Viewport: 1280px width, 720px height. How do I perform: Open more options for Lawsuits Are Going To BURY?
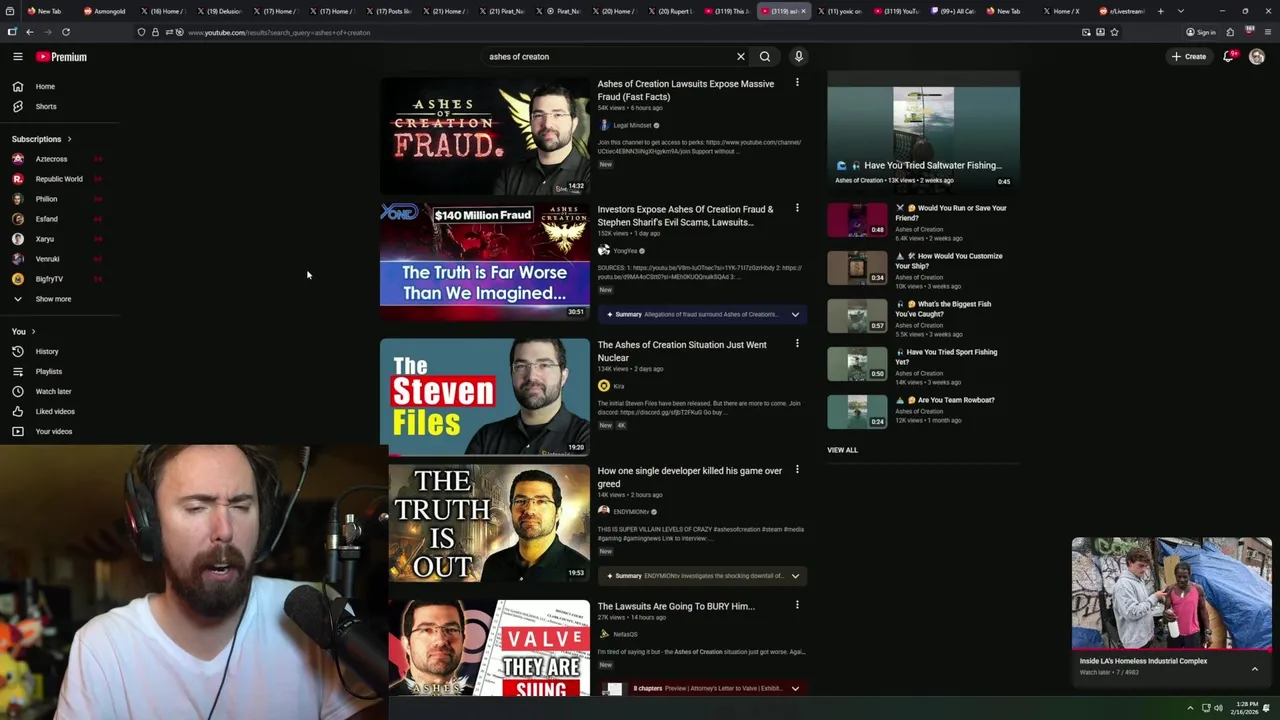[x=797, y=605]
